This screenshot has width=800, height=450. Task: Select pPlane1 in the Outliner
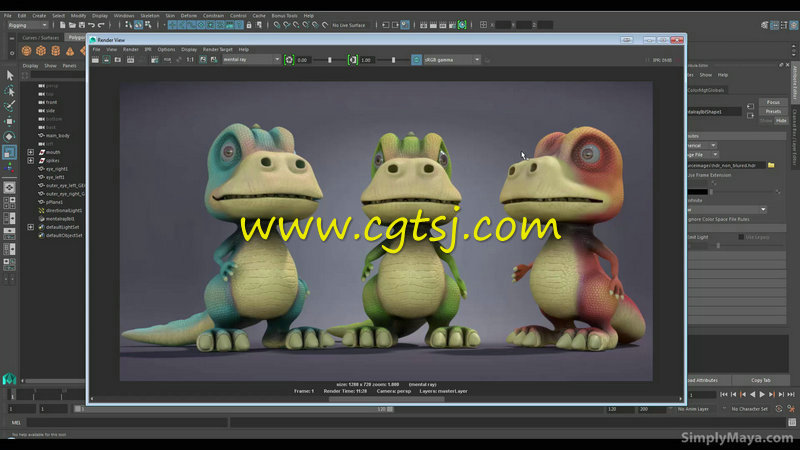tap(54, 202)
